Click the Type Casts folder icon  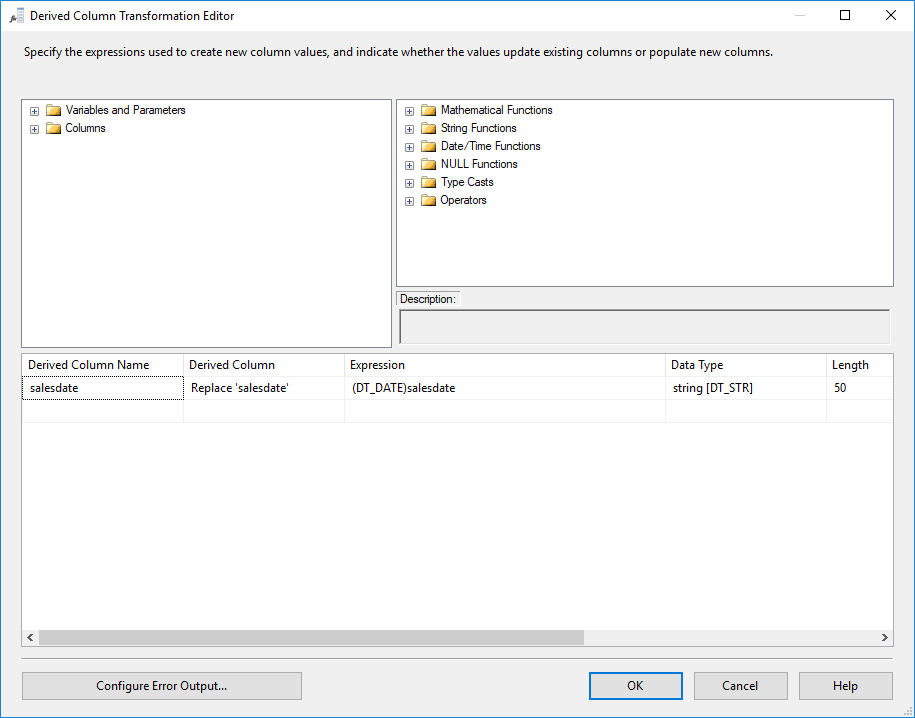coord(429,182)
